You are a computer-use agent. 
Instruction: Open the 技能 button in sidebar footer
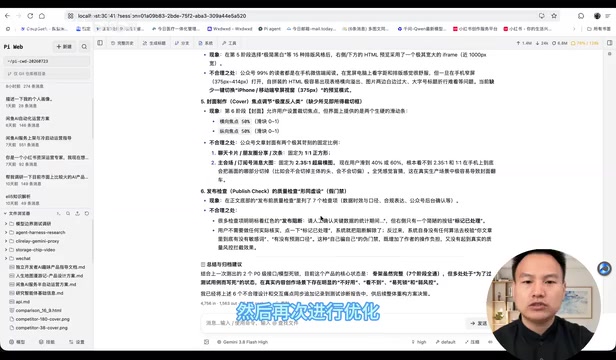pyautogui.click(x=47, y=342)
